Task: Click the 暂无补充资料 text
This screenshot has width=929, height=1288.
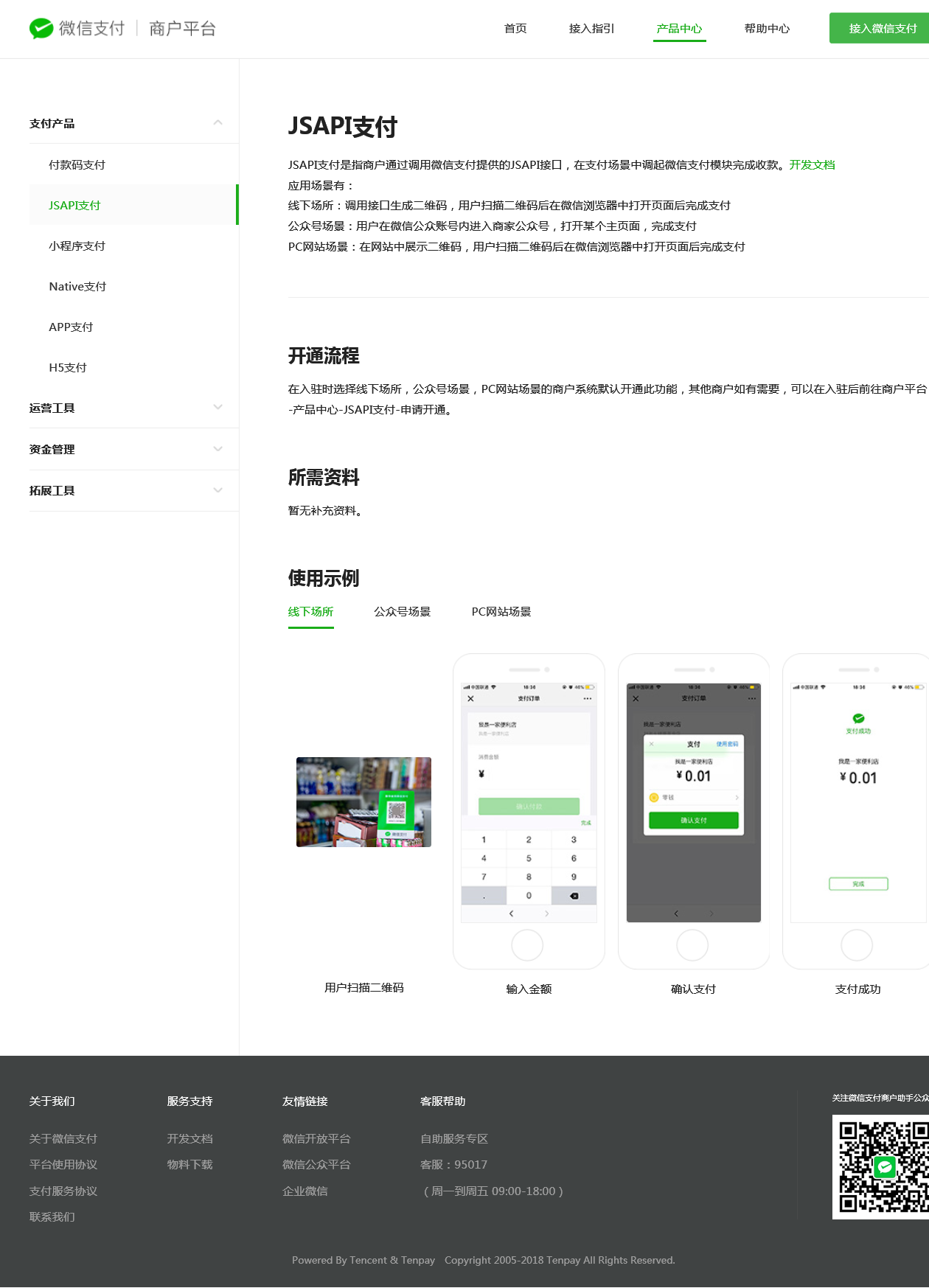Action: (x=324, y=510)
